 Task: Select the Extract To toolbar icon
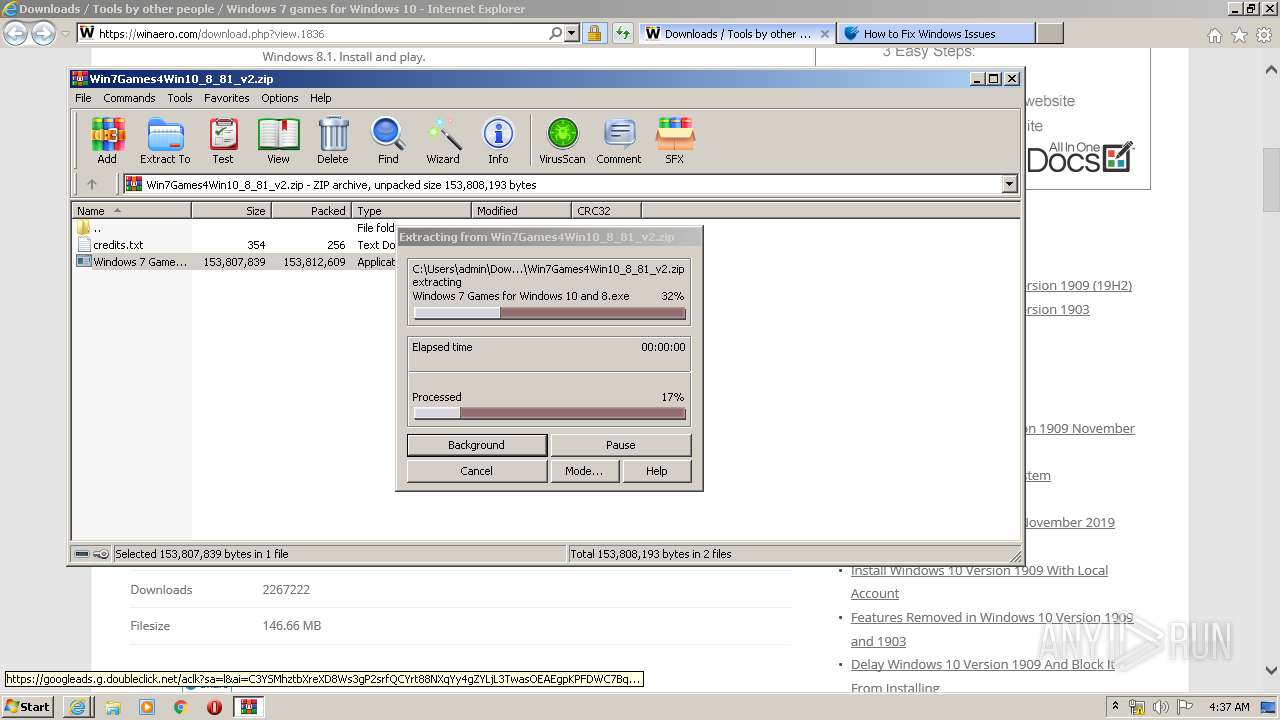165,140
